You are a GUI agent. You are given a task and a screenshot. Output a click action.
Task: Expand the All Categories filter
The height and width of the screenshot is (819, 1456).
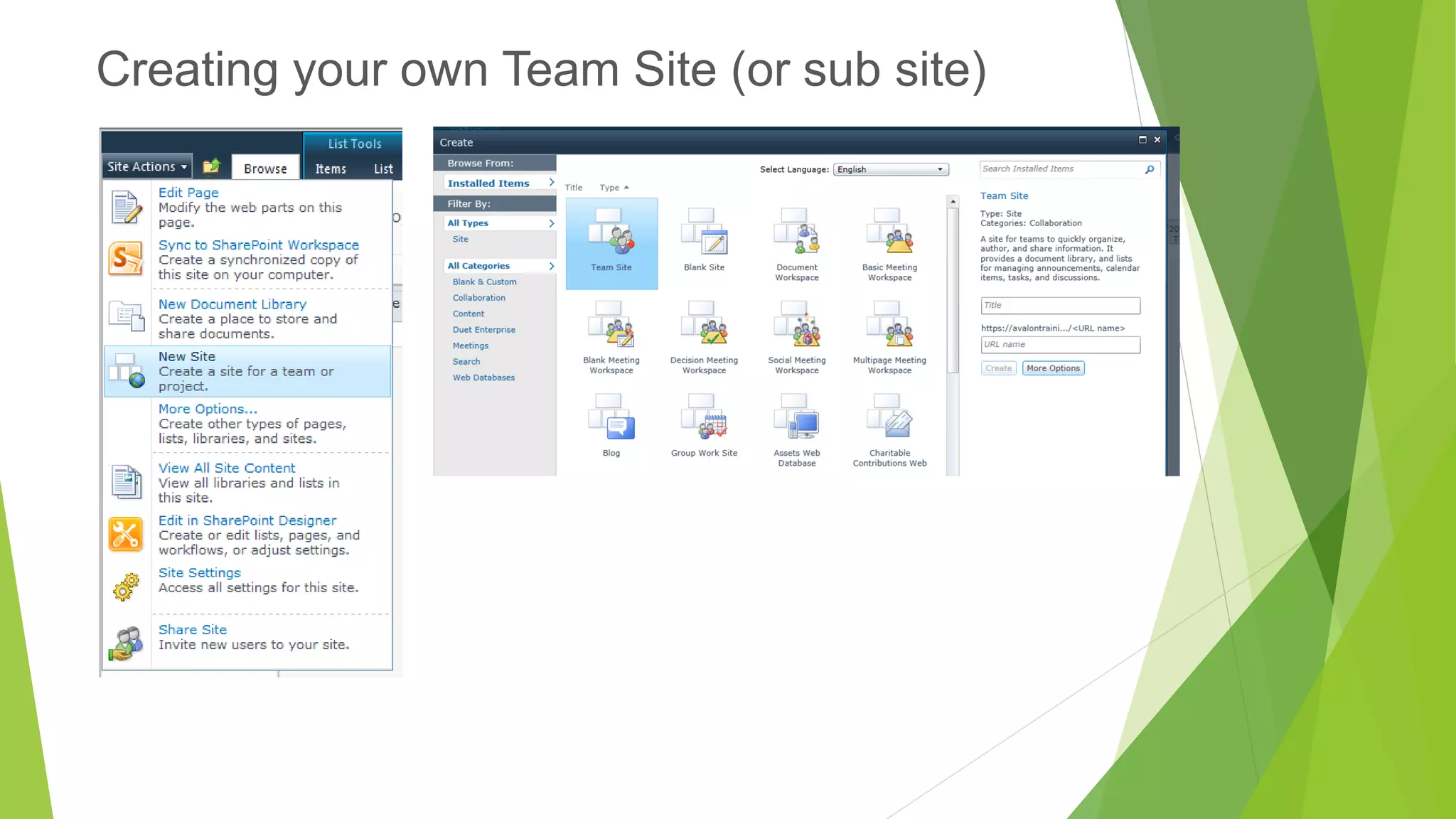(499, 265)
